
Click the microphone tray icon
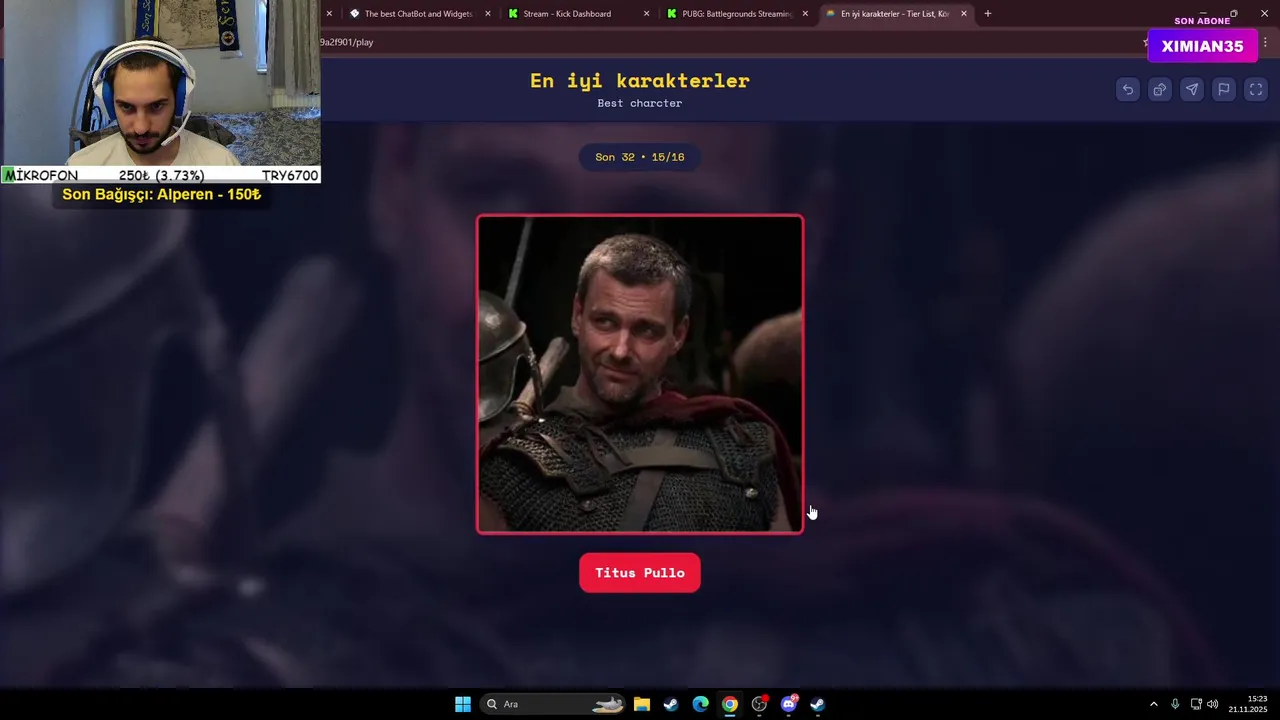1175,704
